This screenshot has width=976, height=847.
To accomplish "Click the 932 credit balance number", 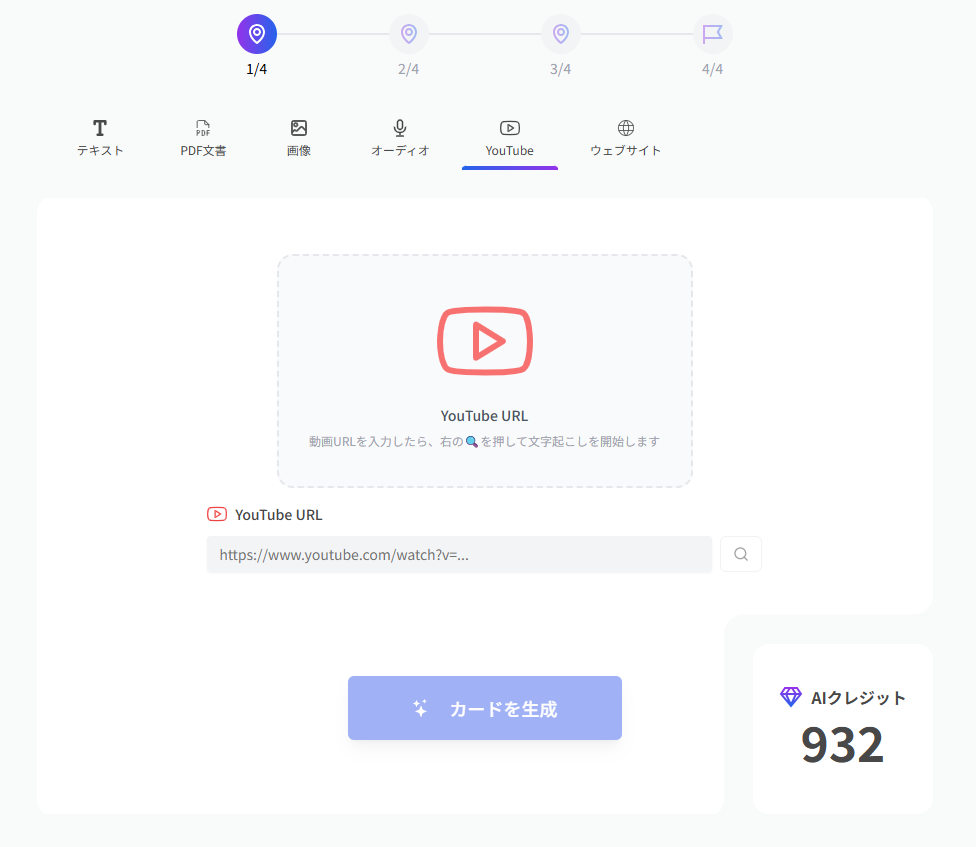I will [843, 745].
